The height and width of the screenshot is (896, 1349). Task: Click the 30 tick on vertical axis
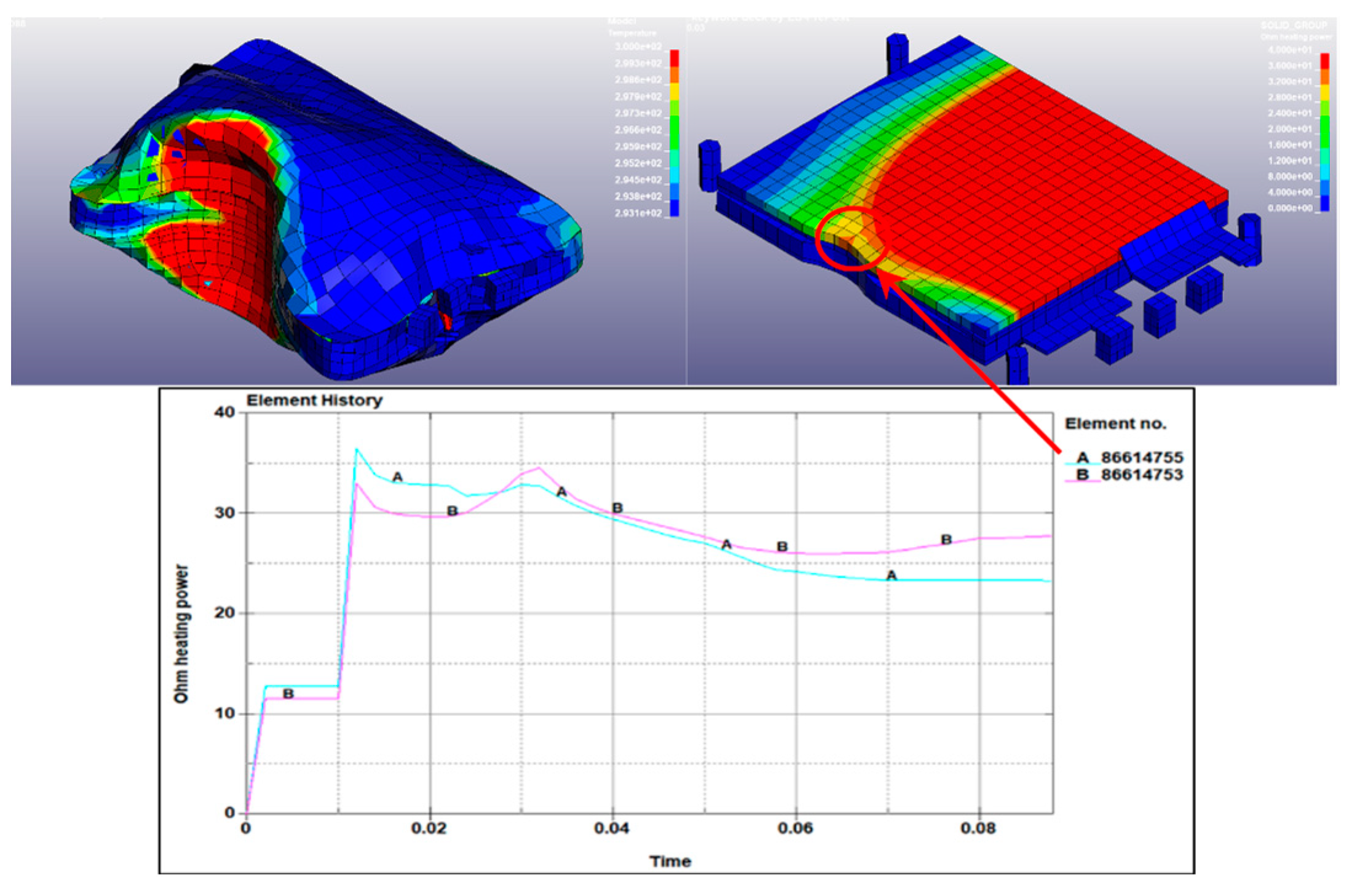coord(225,513)
